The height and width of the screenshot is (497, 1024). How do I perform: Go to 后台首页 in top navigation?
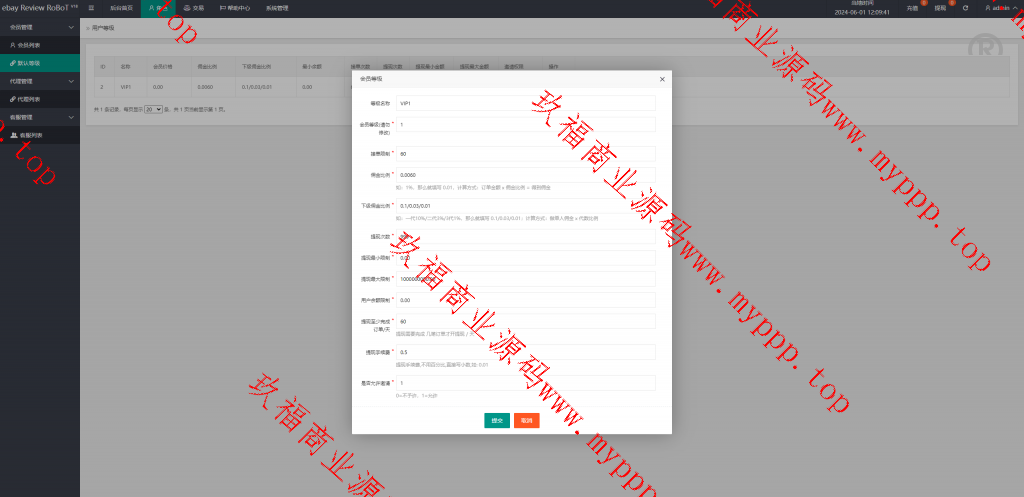[121, 7]
